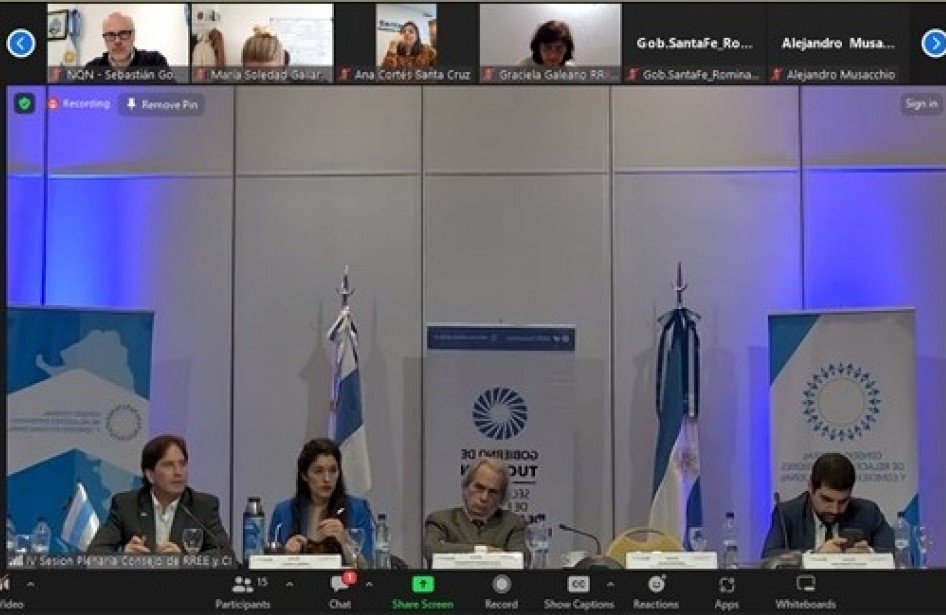Click the green Share Screen button
Screen dimensions: 946x615
pyautogui.click(x=423, y=589)
